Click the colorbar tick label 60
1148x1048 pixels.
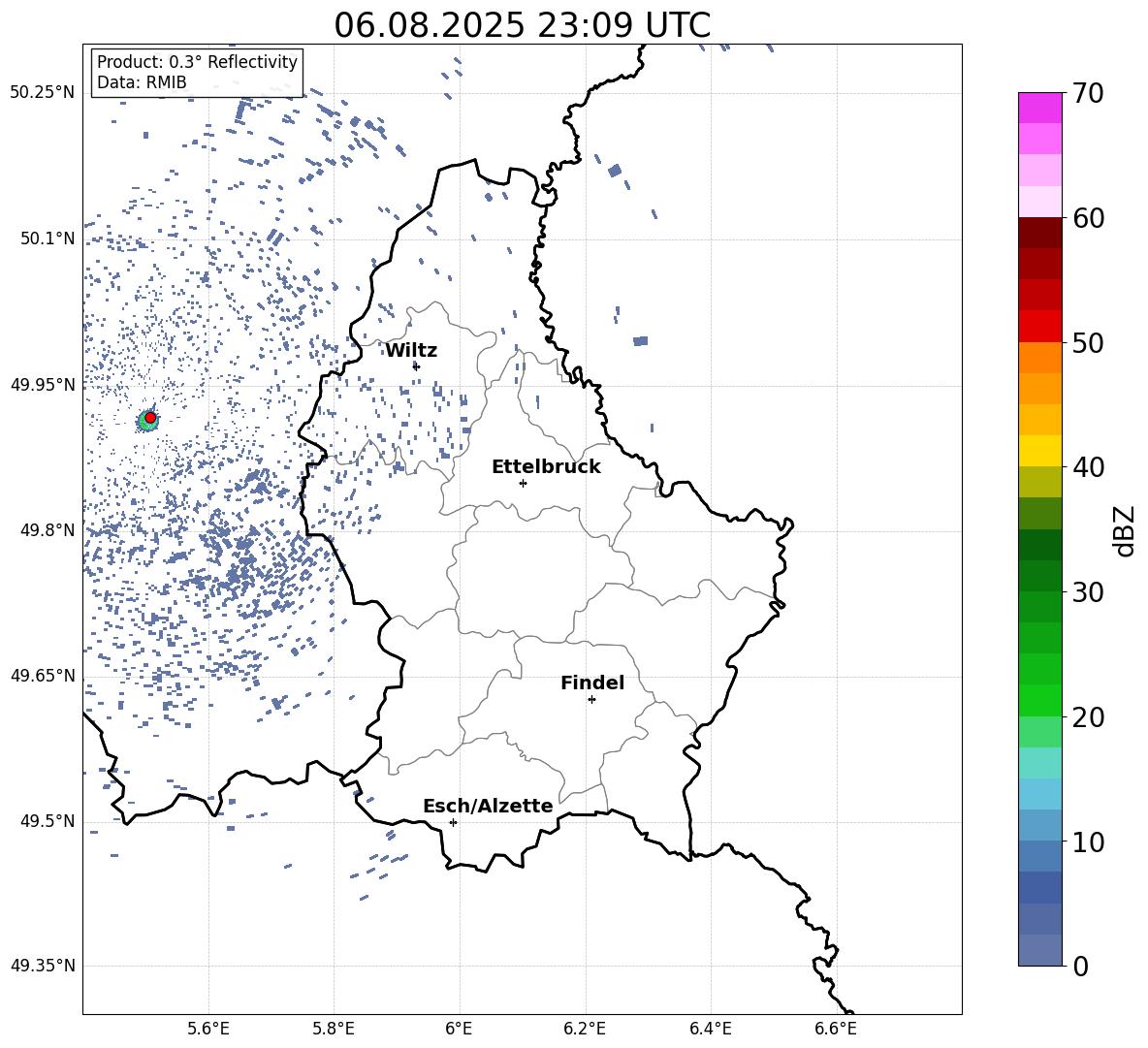1088,218
